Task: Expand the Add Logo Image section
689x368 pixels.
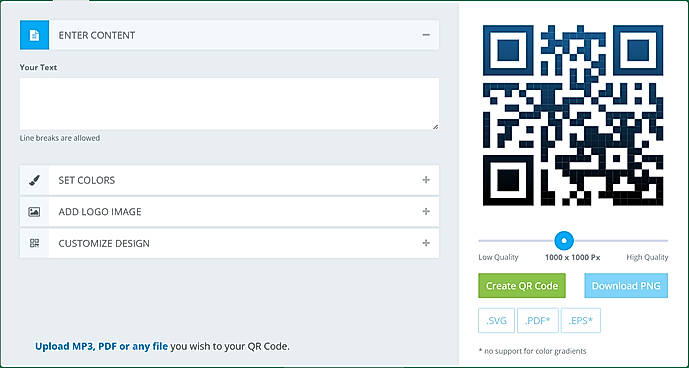Action: (426, 211)
